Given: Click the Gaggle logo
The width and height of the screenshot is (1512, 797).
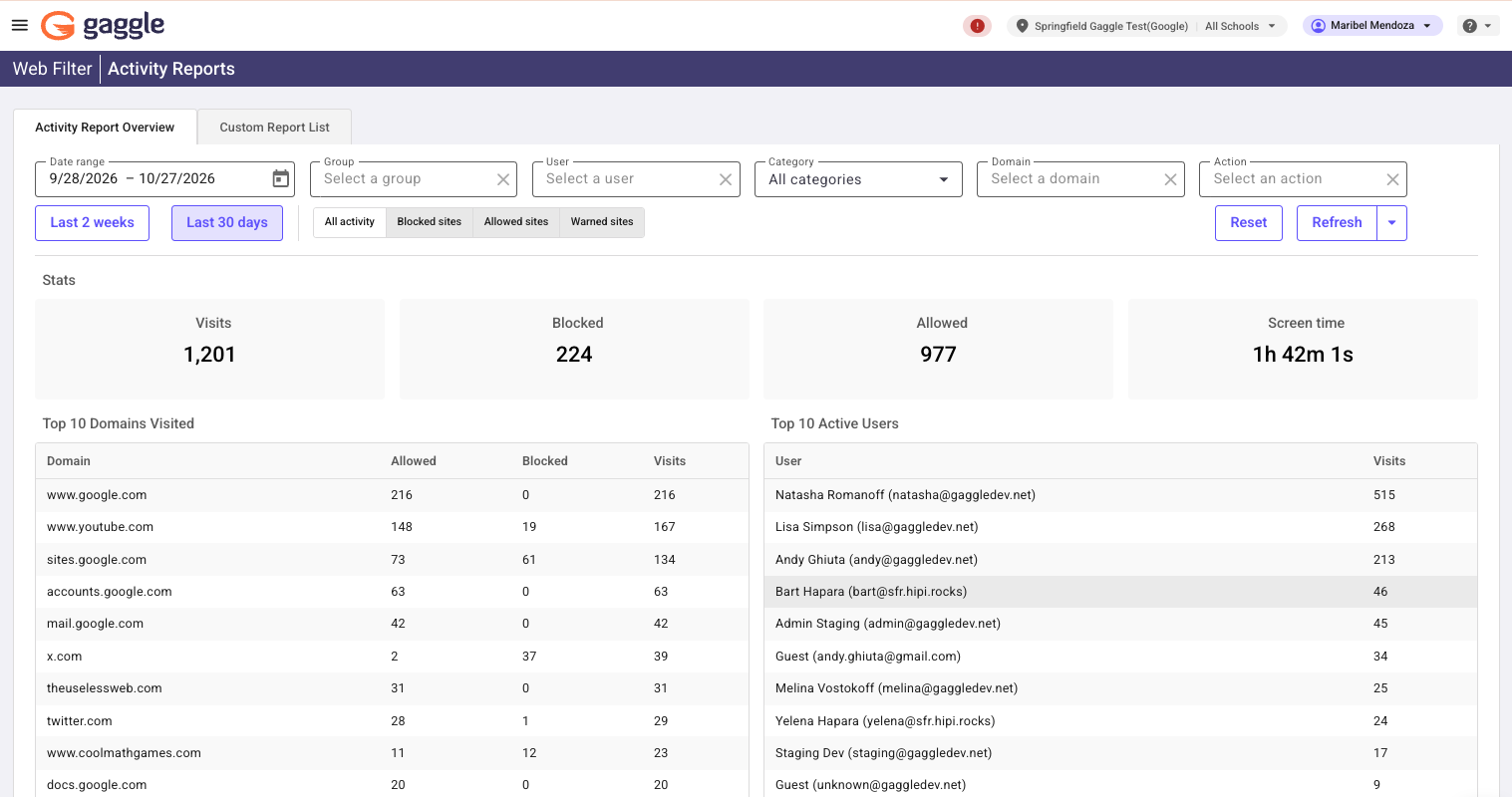Looking at the screenshot, I should pyautogui.click(x=103, y=25).
